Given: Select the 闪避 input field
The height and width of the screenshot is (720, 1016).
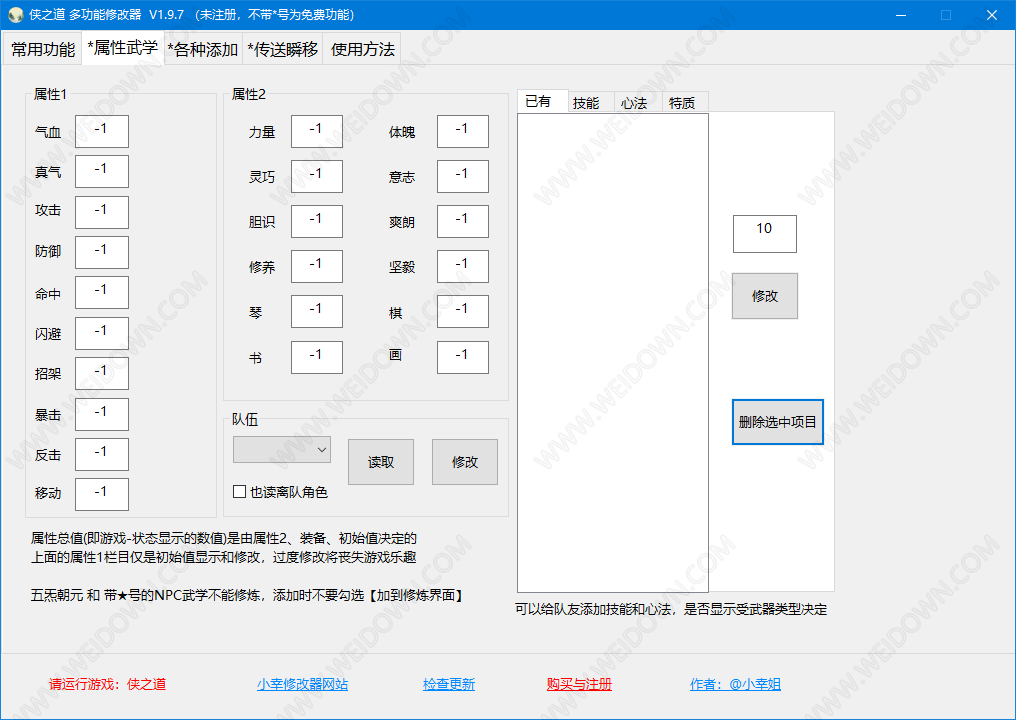Looking at the screenshot, I should coord(102,333).
